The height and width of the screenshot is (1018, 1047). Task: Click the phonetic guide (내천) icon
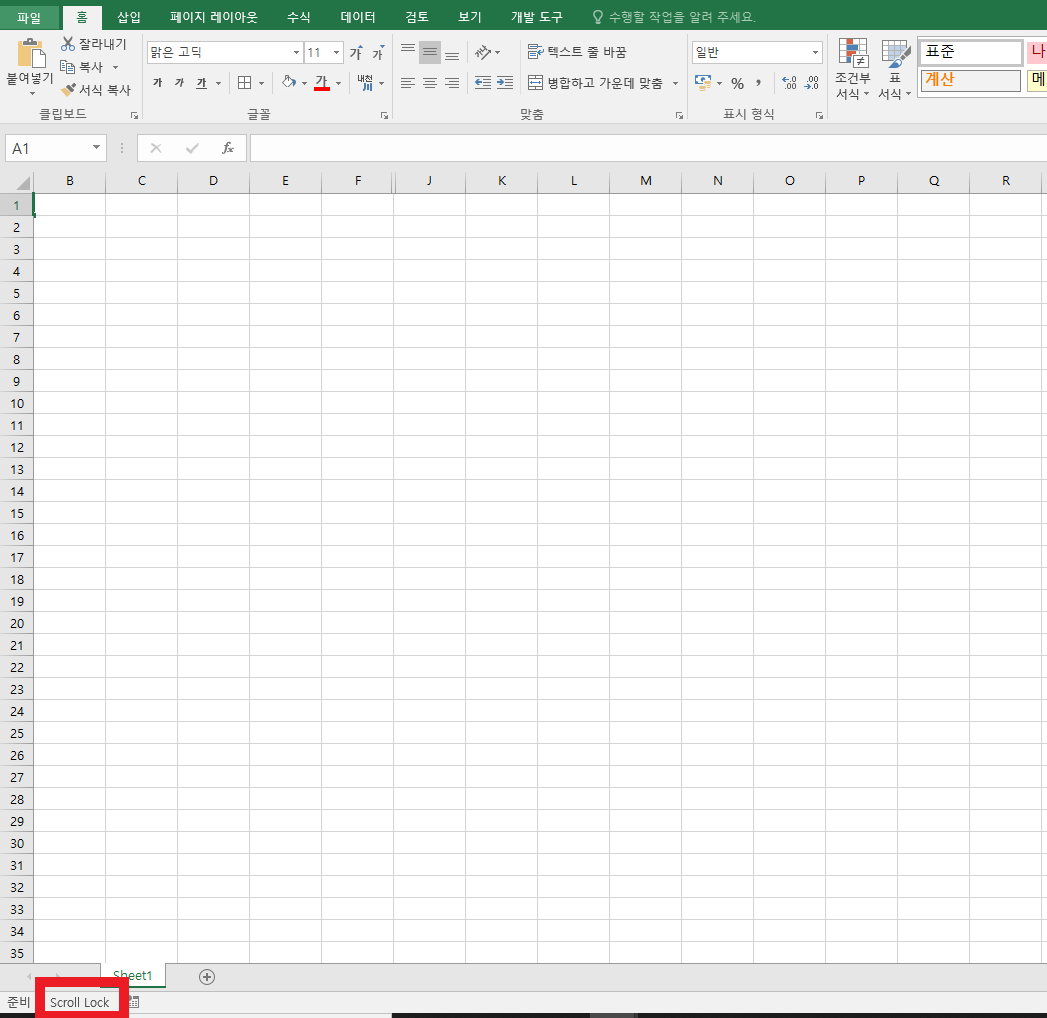[x=365, y=83]
